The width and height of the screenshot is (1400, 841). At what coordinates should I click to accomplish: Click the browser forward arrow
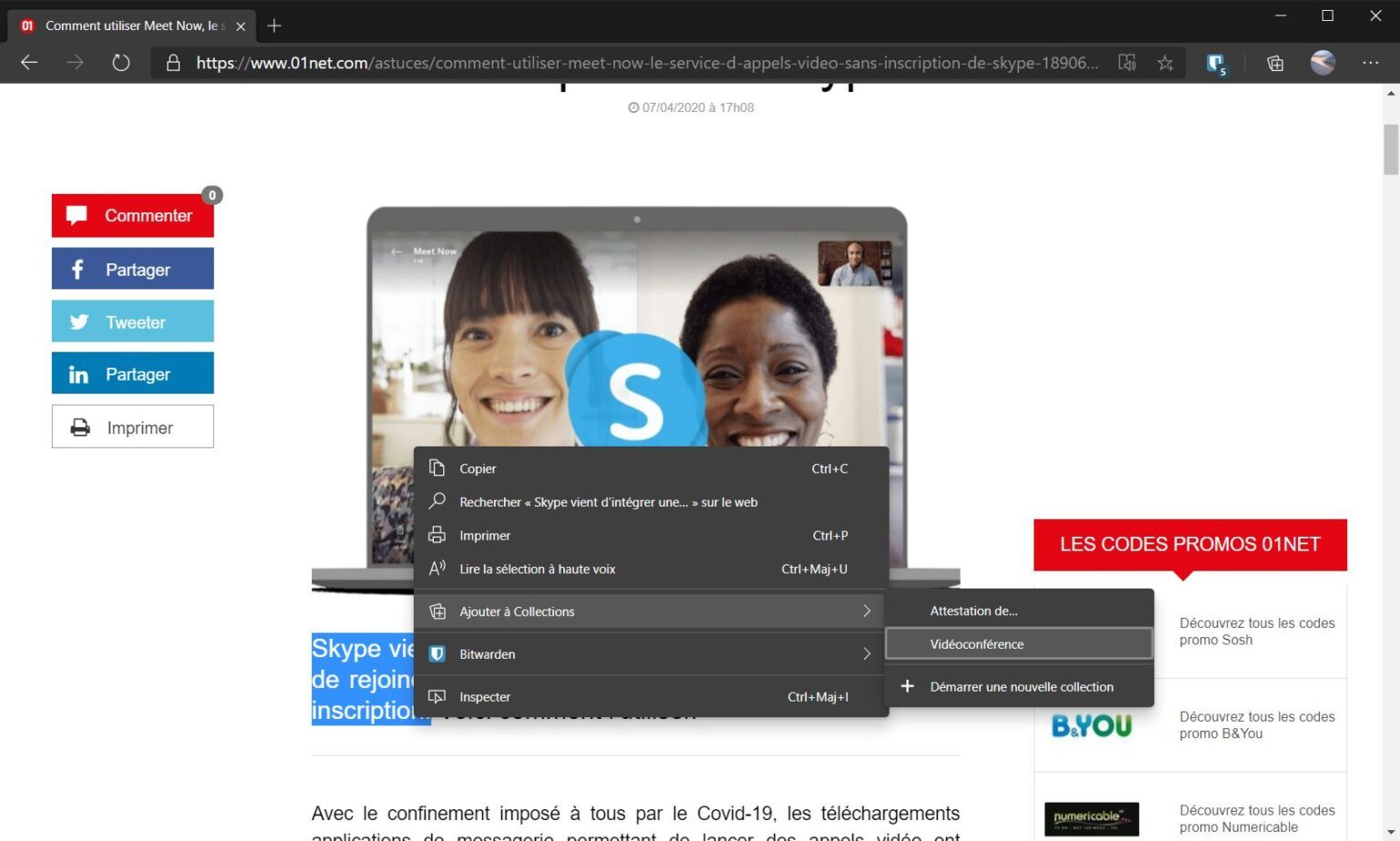tap(75, 63)
